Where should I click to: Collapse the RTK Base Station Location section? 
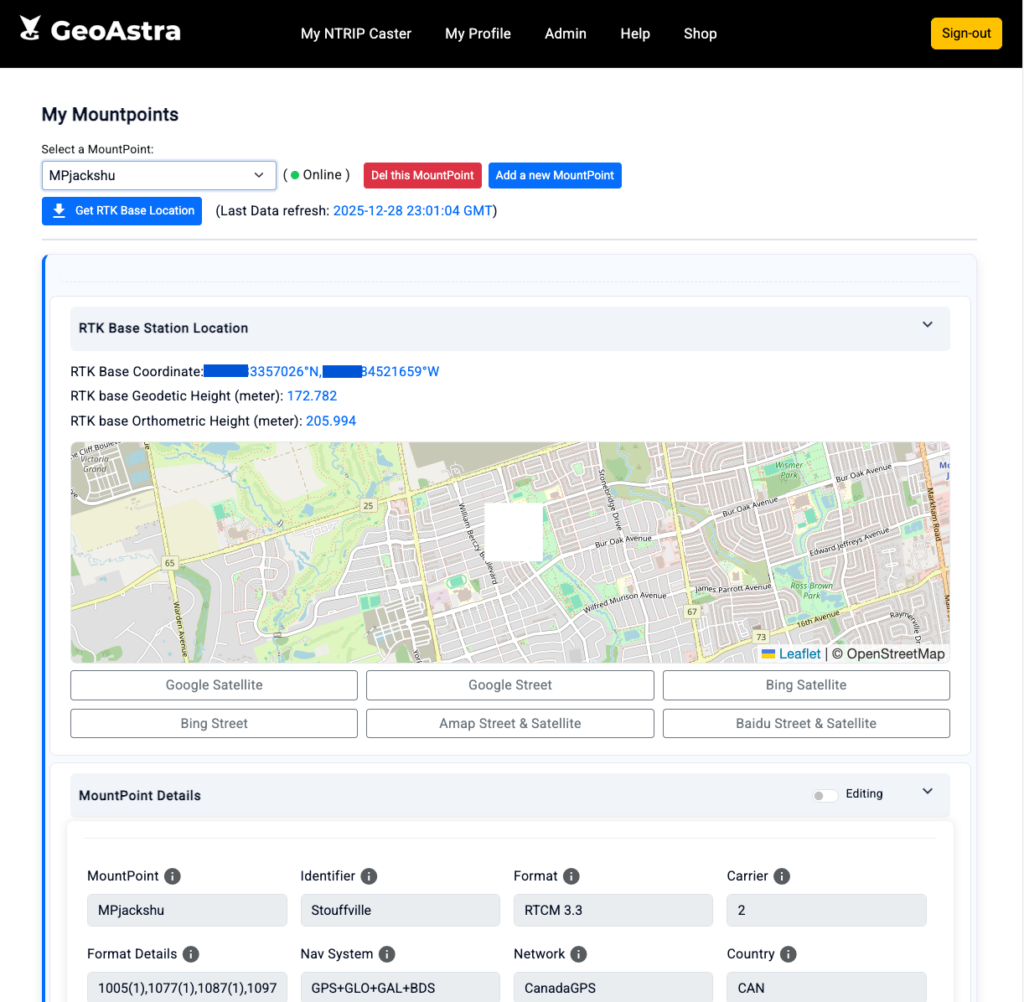coord(927,325)
